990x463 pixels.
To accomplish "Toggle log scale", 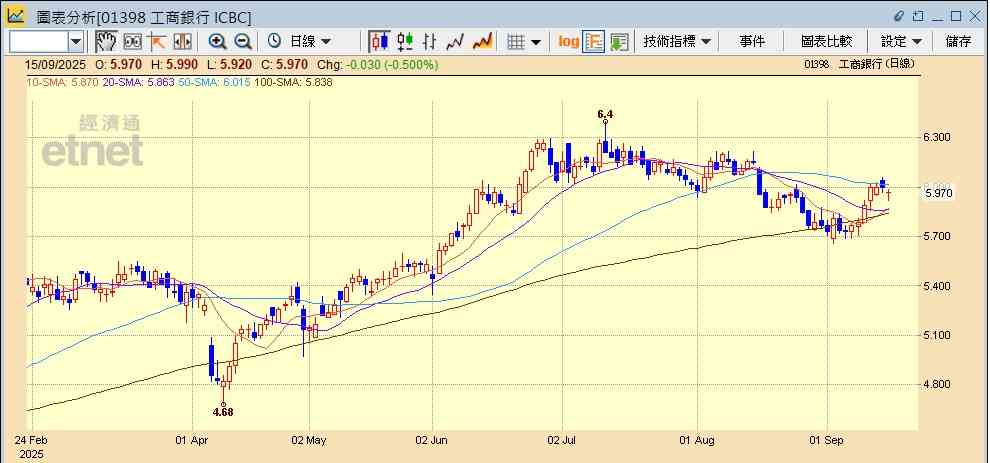I will (x=568, y=42).
